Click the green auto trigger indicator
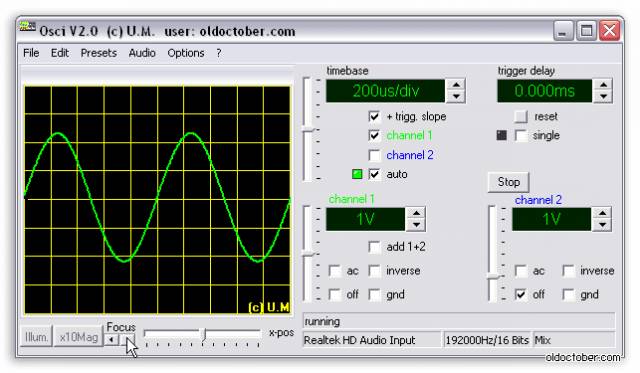 [357, 174]
